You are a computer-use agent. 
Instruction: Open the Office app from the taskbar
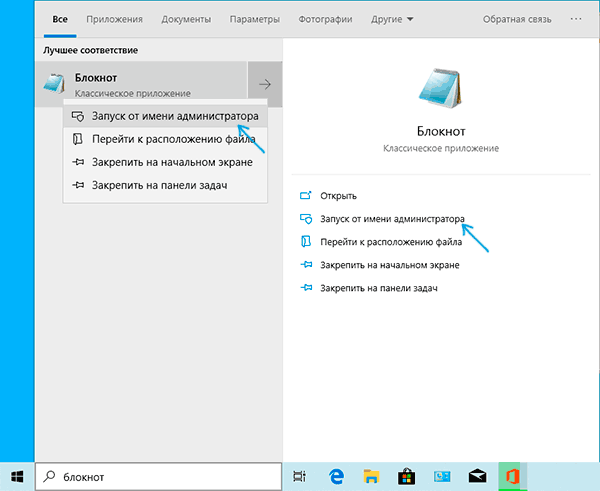[513, 477]
